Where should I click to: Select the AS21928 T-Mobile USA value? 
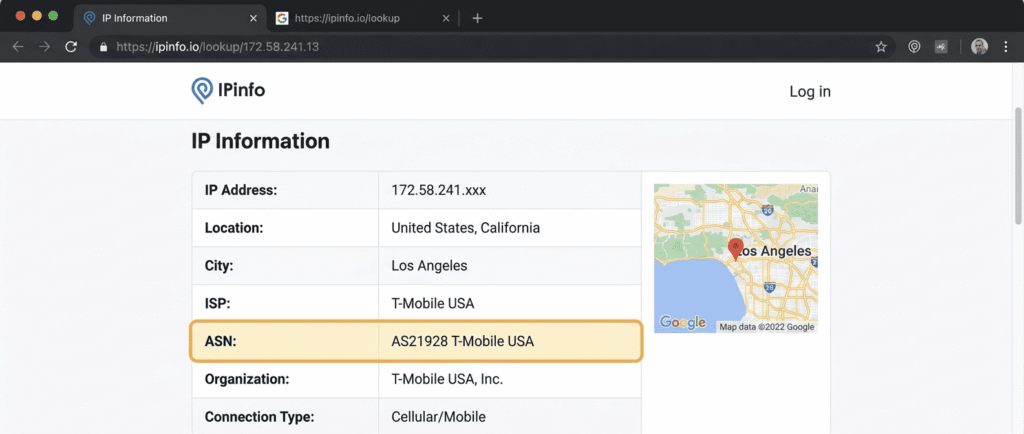coord(462,341)
